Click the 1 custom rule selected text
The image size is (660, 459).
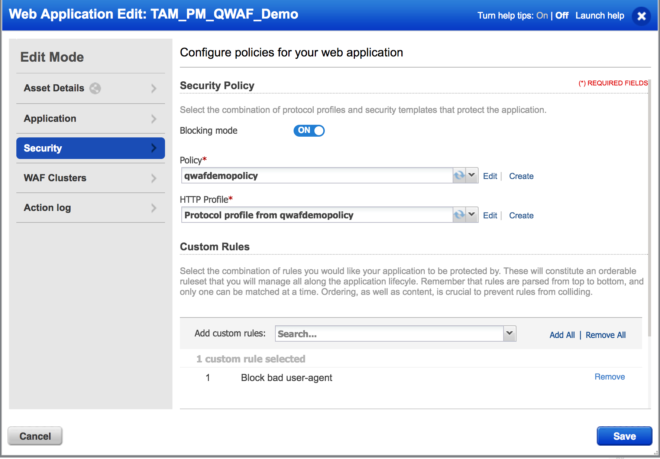point(251,359)
